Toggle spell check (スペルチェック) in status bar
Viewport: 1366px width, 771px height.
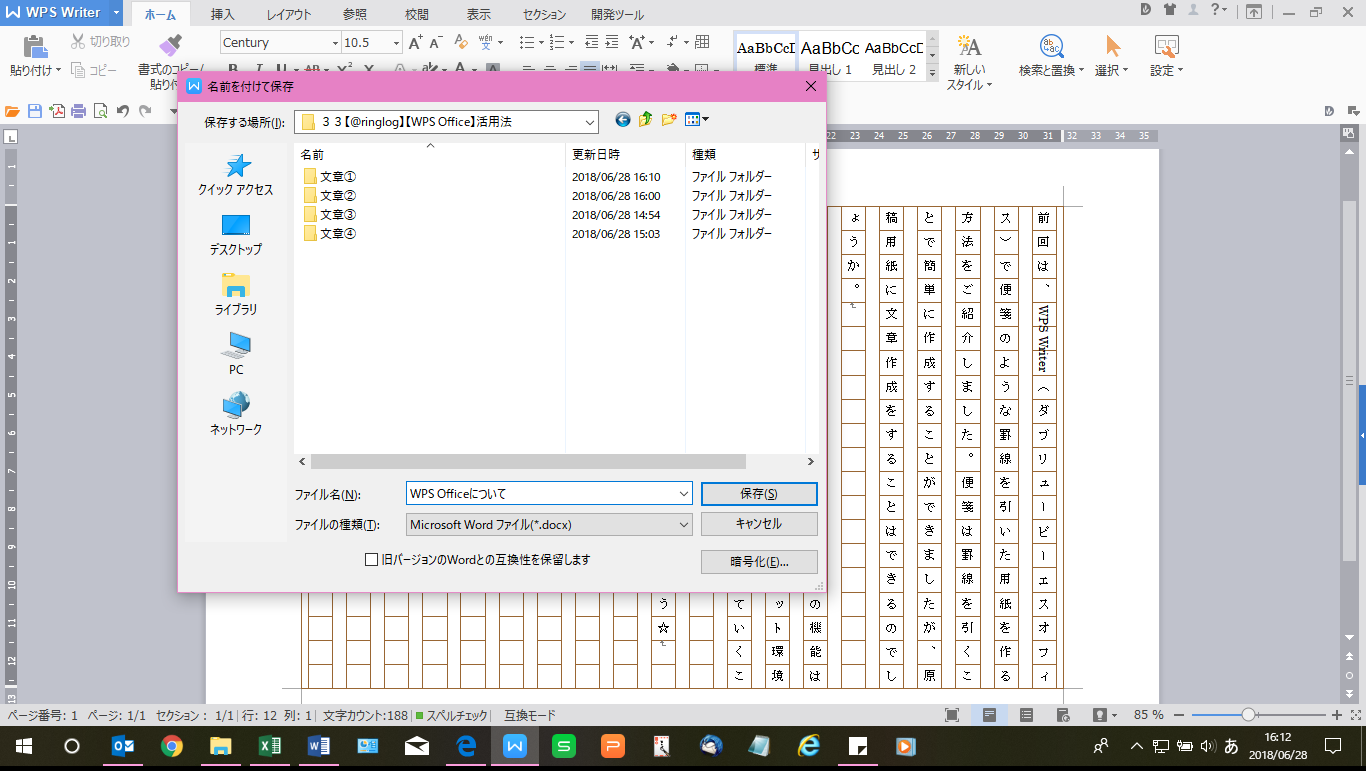coord(452,715)
